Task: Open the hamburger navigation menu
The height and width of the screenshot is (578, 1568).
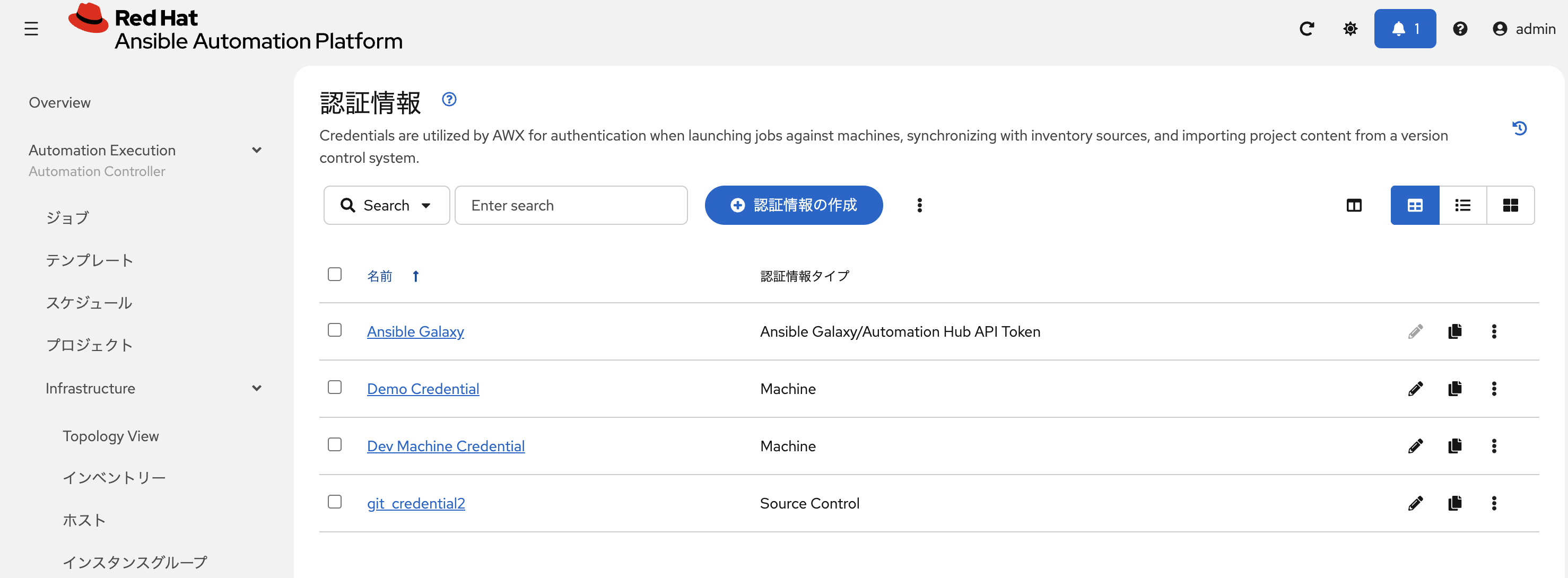Action: coord(31,28)
